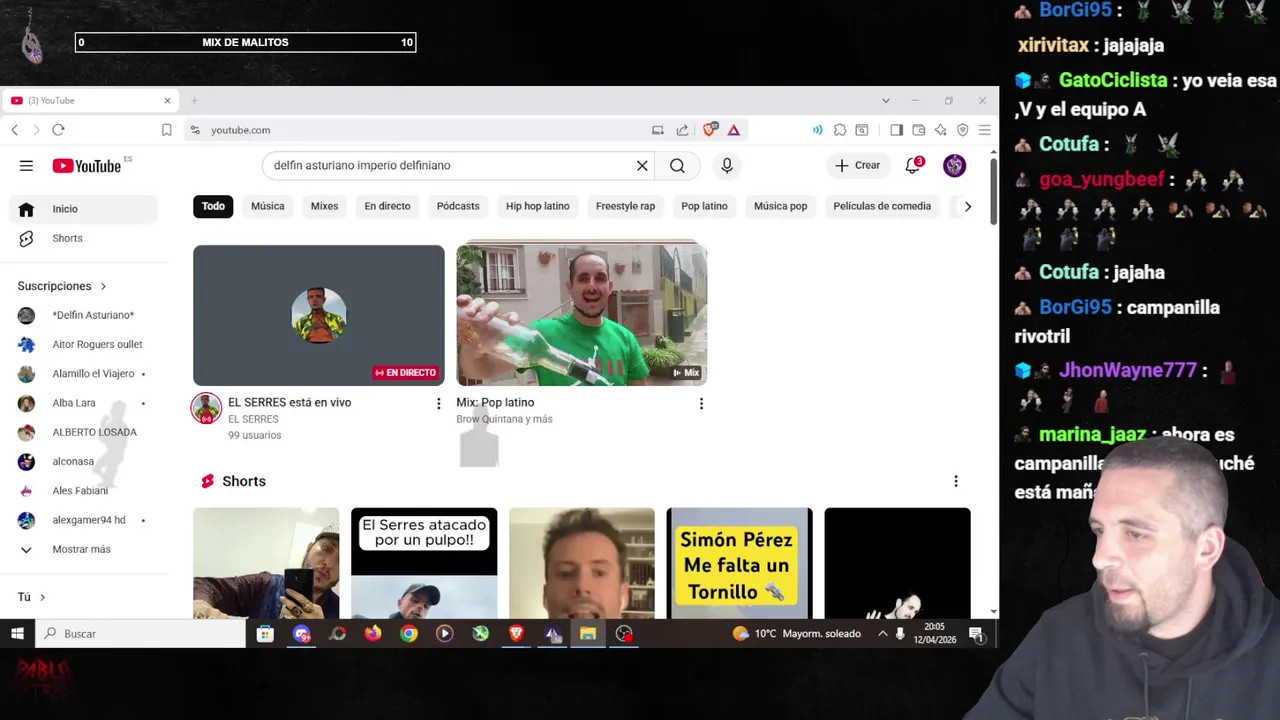Share the page from address bar
This screenshot has width=1280, height=720.
pyautogui.click(x=682, y=130)
